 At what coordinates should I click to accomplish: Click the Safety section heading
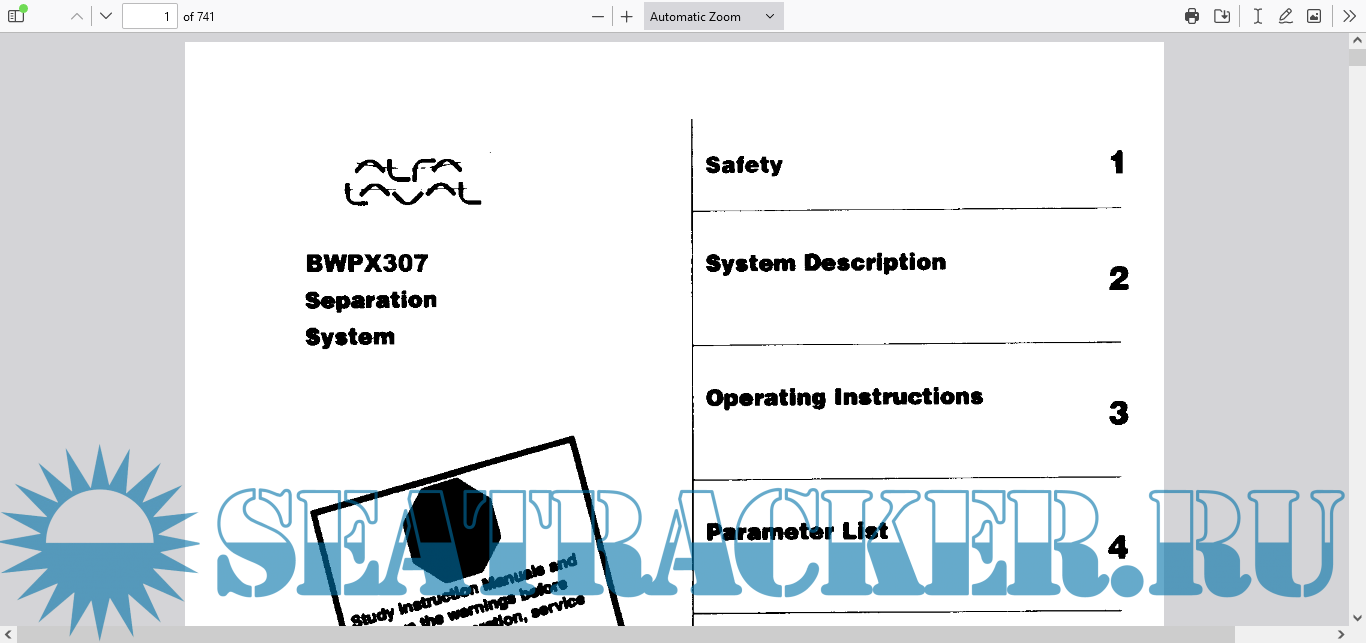(x=744, y=165)
